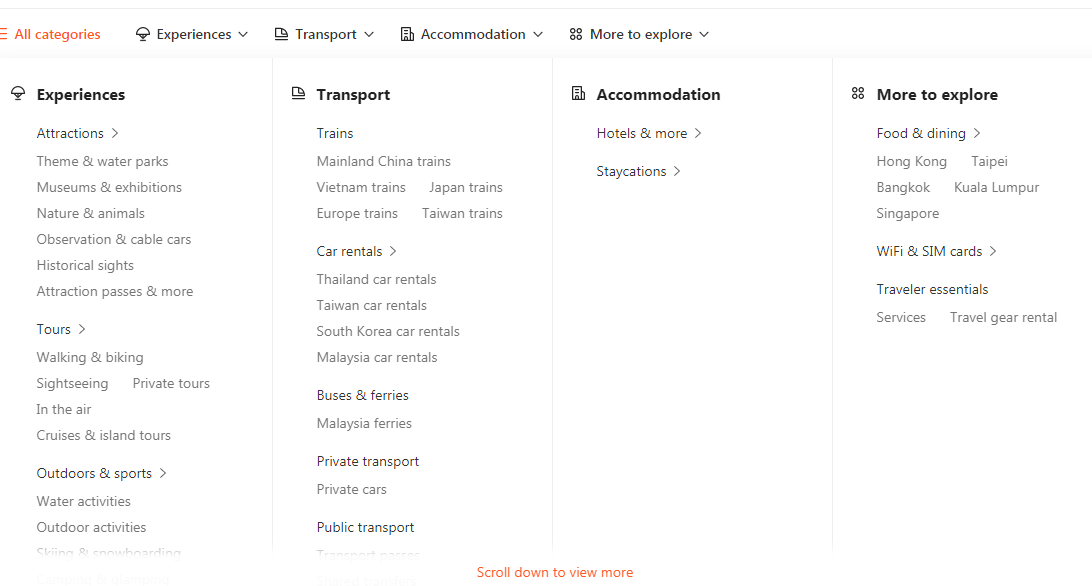Click Scroll down to view more
Screen dimensions: 1092x586
554,573
